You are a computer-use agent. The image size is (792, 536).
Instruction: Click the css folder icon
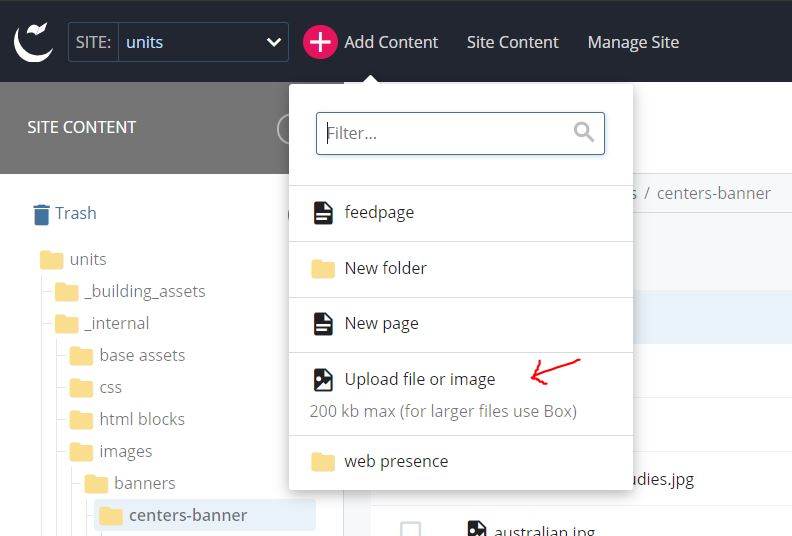(81, 388)
